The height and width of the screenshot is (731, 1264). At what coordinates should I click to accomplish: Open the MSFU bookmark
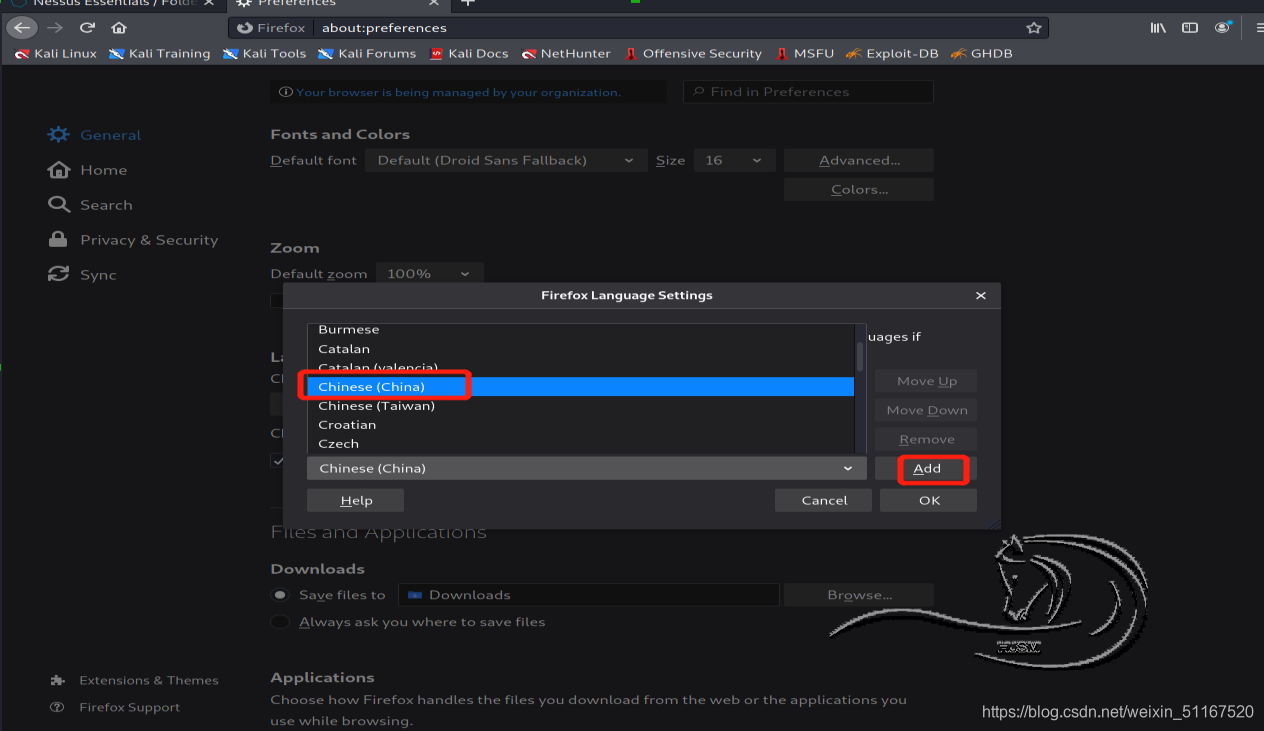pyautogui.click(x=804, y=53)
